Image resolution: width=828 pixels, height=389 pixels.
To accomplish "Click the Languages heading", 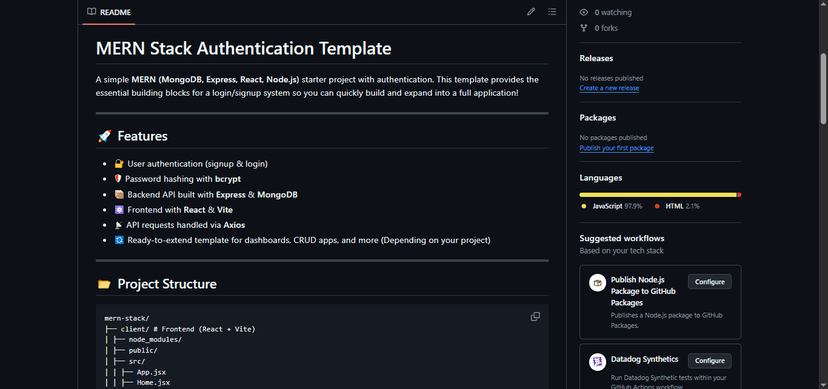I will (x=600, y=178).
